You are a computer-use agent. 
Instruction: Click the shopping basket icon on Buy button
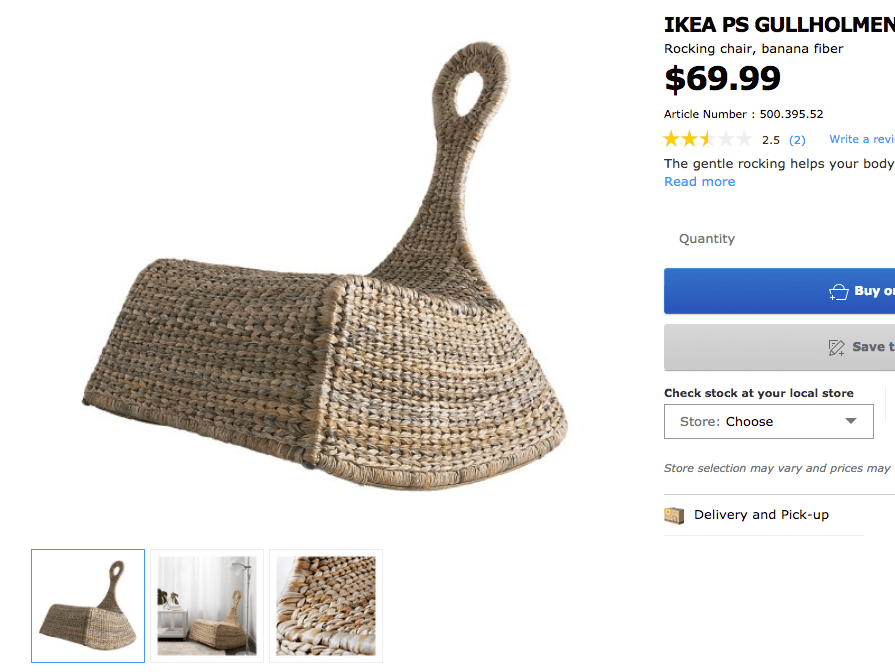point(838,292)
